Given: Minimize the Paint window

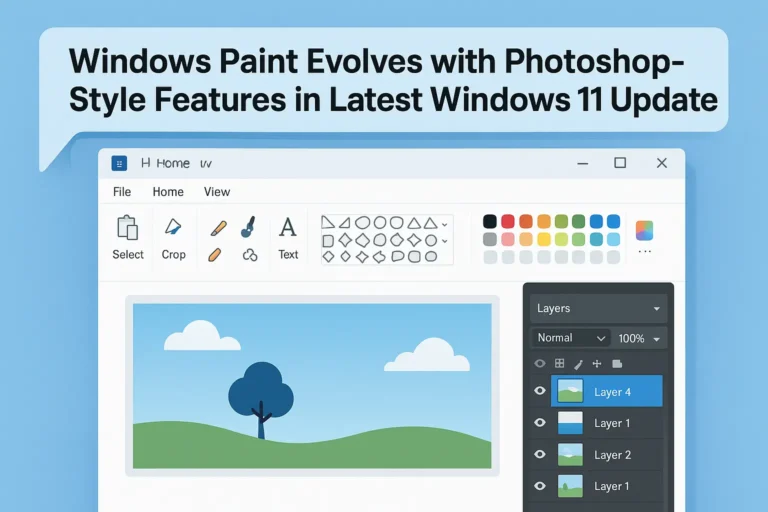Looking at the screenshot, I should coord(582,163).
